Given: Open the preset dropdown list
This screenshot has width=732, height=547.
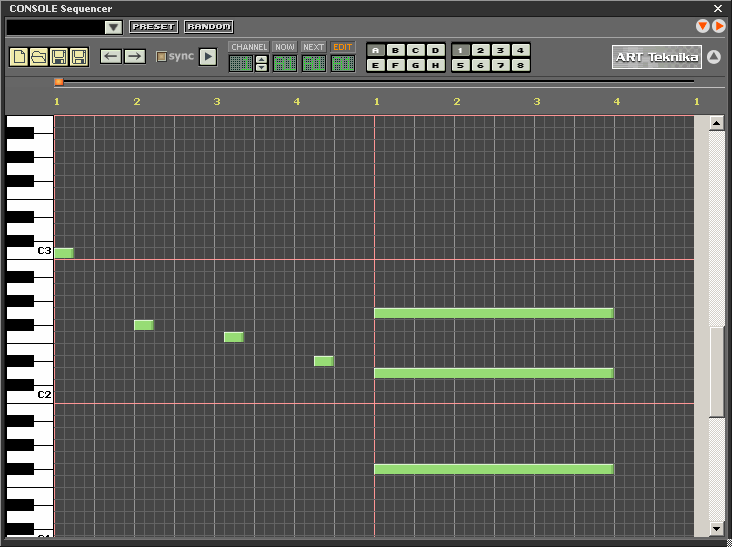Looking at the screenshot, I should [113, 27].
